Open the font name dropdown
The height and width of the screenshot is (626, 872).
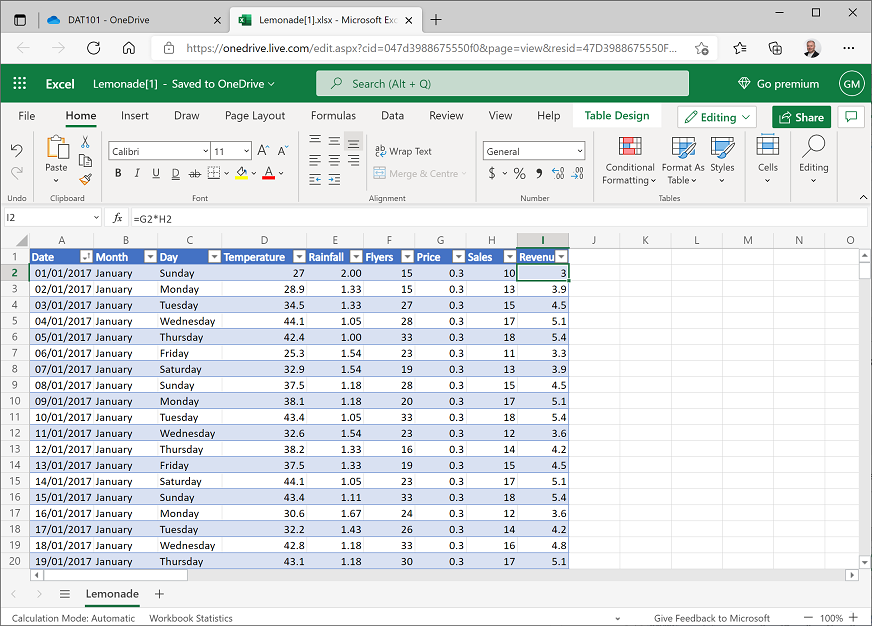click(205, 151)
